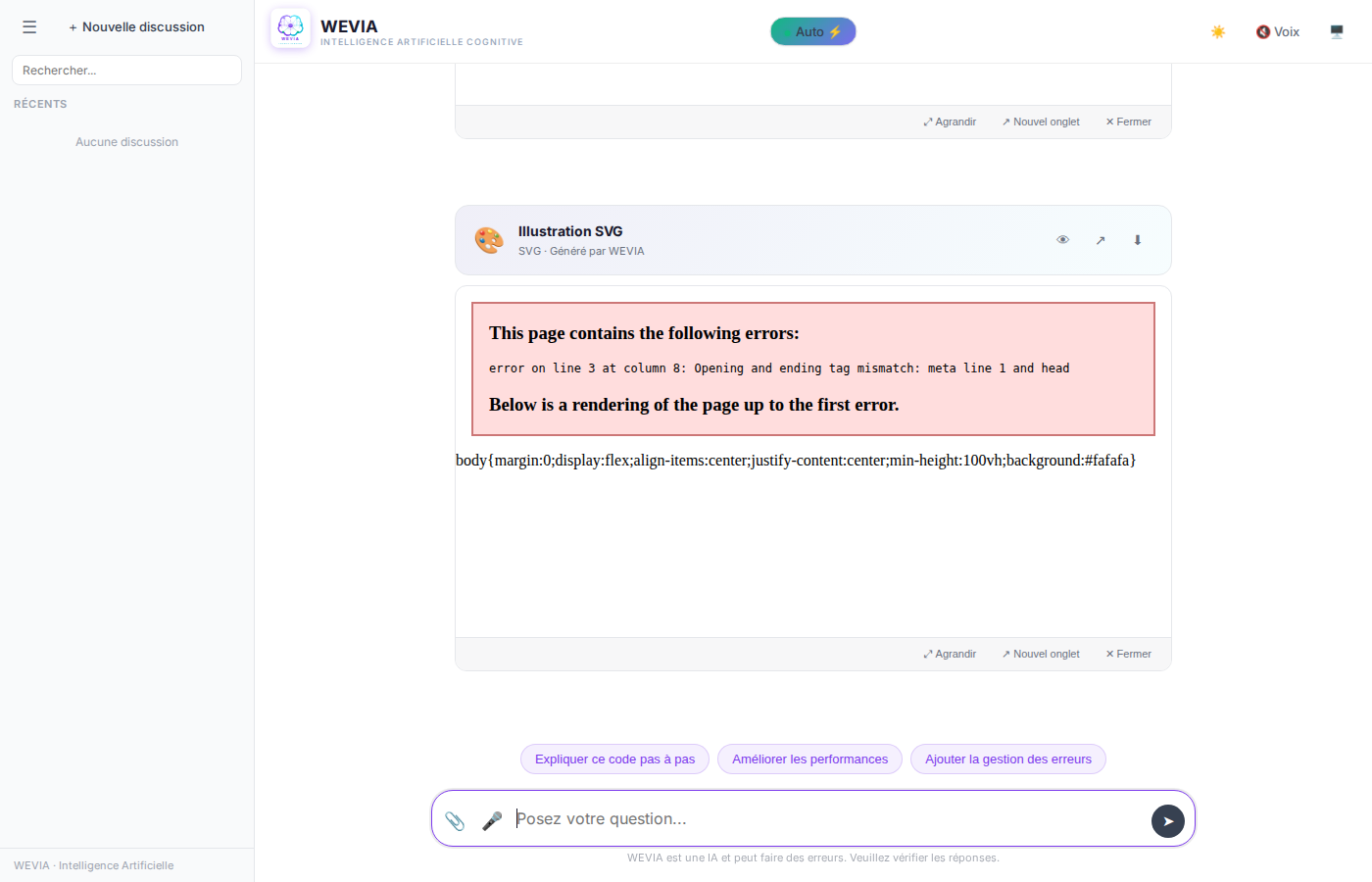Preview Illustration SVG with eye icon
The height and width of the screenshot is (882, 1372).
[x=1062, y=240]
